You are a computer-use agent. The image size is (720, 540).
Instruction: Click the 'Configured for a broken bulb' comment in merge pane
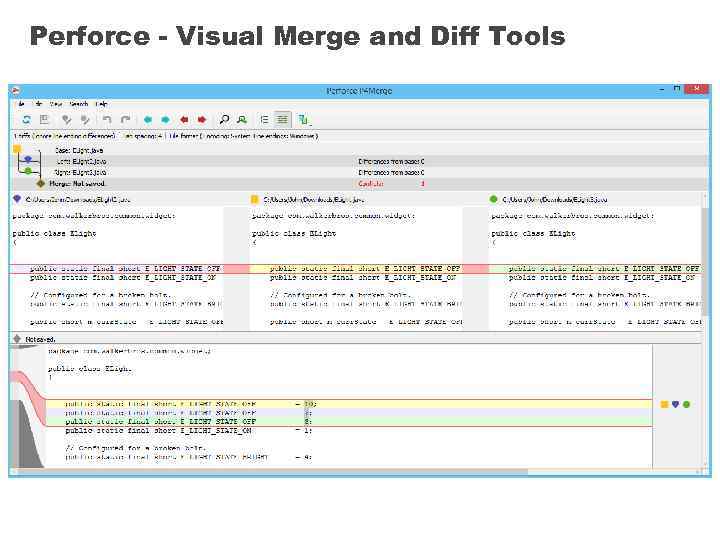pos(135,448)
